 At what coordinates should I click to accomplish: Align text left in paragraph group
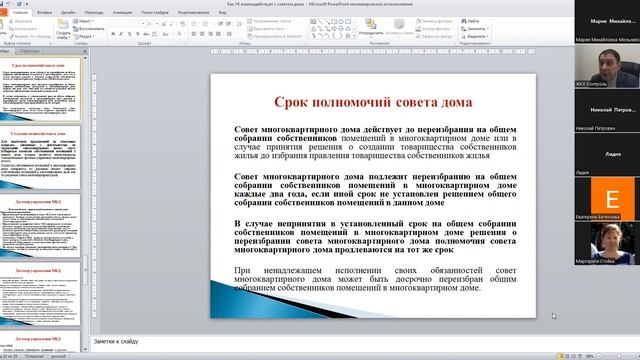[194, 34]
